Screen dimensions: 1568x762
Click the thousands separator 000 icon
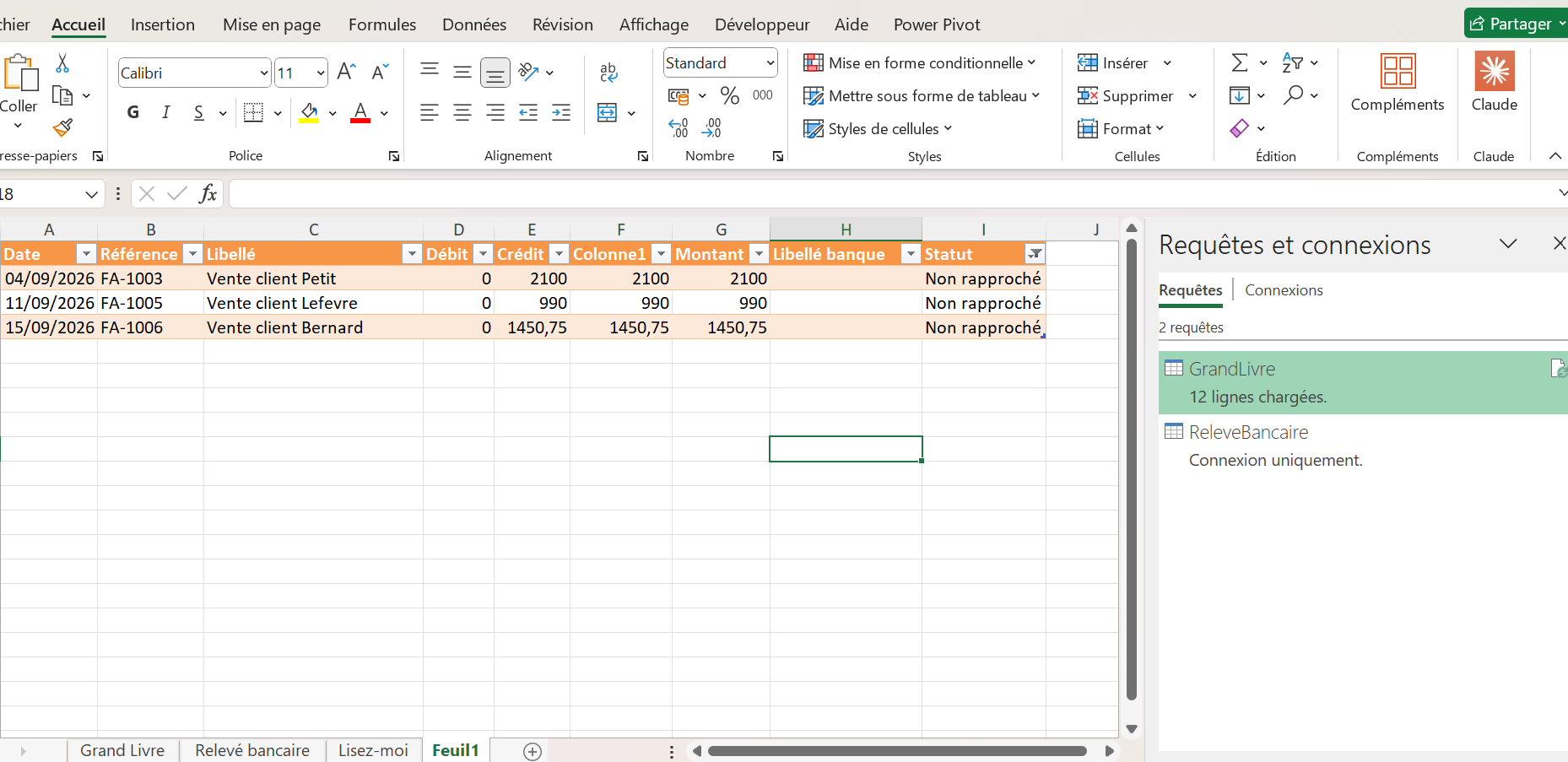tap(763, 95)
